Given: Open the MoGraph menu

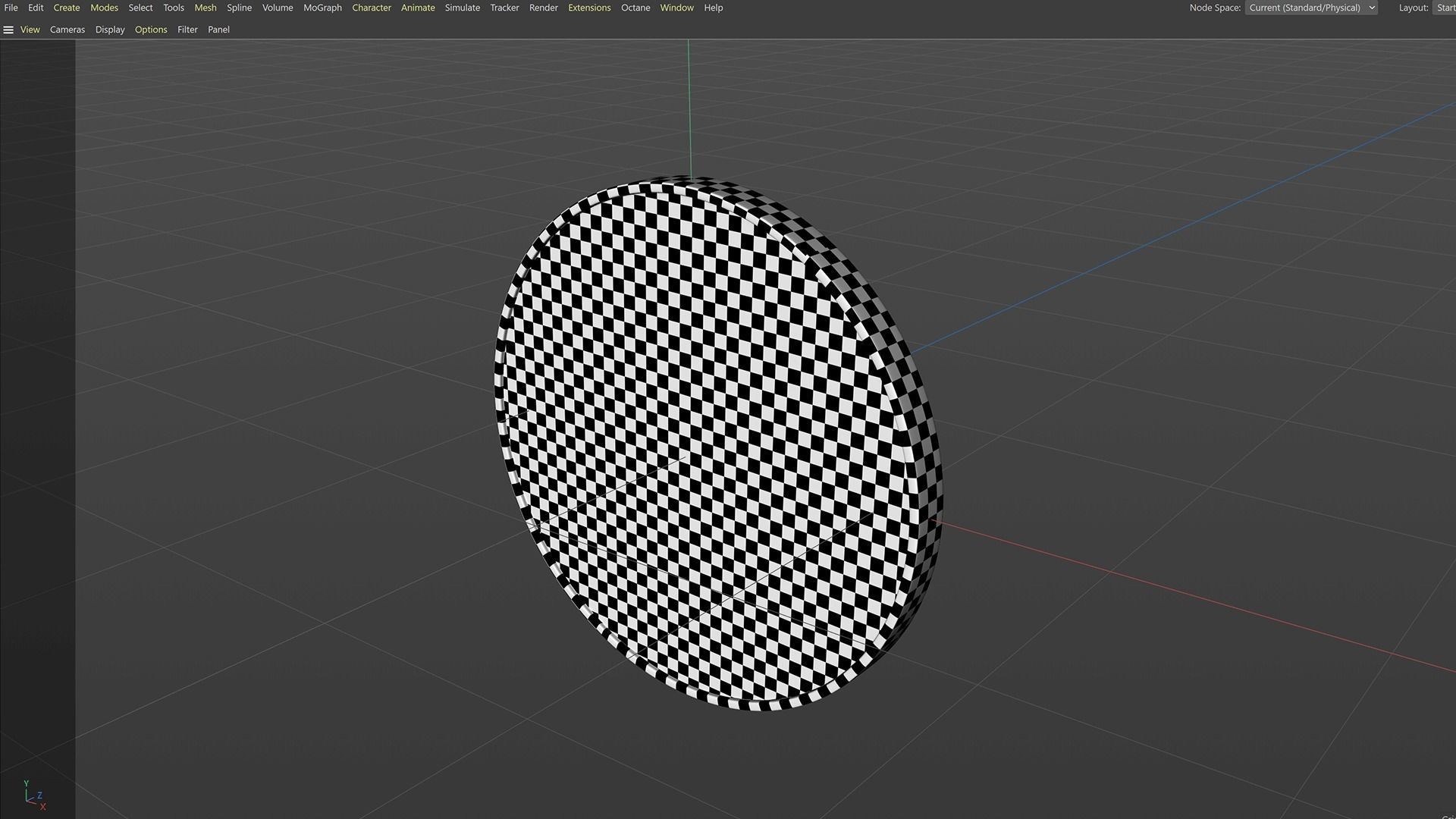Looking at the screenshot, I should pos(322,8).
